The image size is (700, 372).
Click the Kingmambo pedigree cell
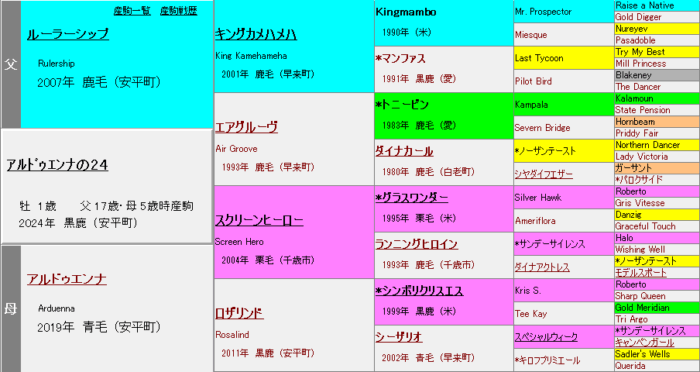[444, 23]
